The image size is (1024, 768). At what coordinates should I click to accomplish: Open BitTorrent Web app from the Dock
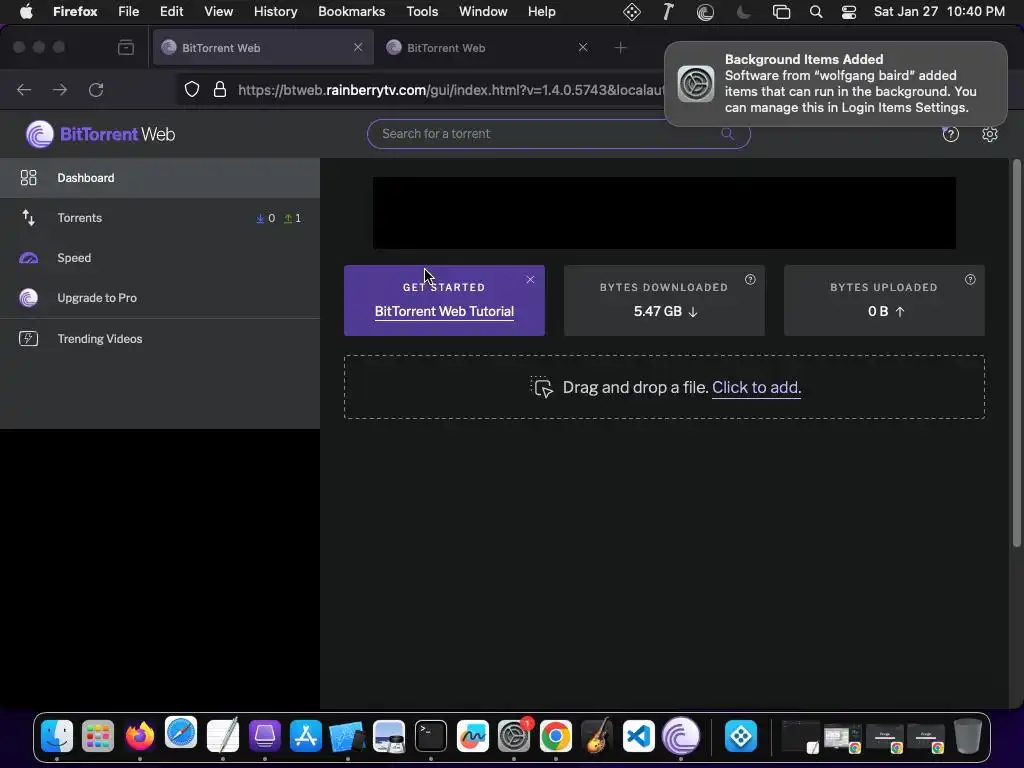(680, 737)
